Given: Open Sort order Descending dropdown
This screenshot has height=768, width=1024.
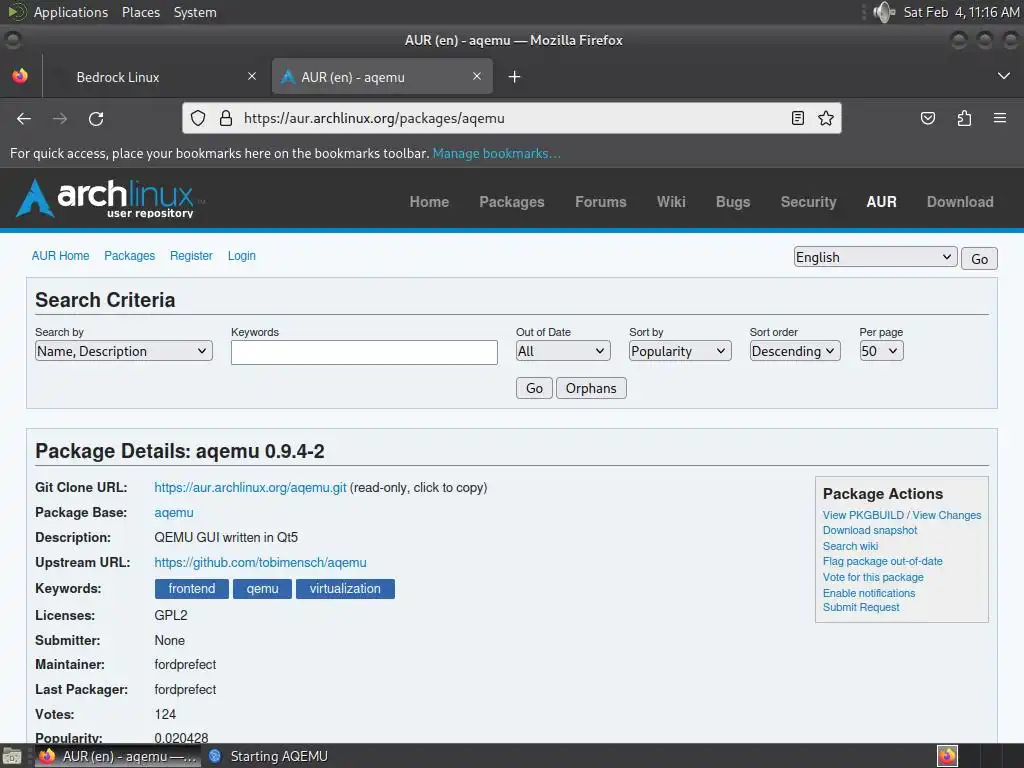Looking at the screenshot, I should (795, 351).
